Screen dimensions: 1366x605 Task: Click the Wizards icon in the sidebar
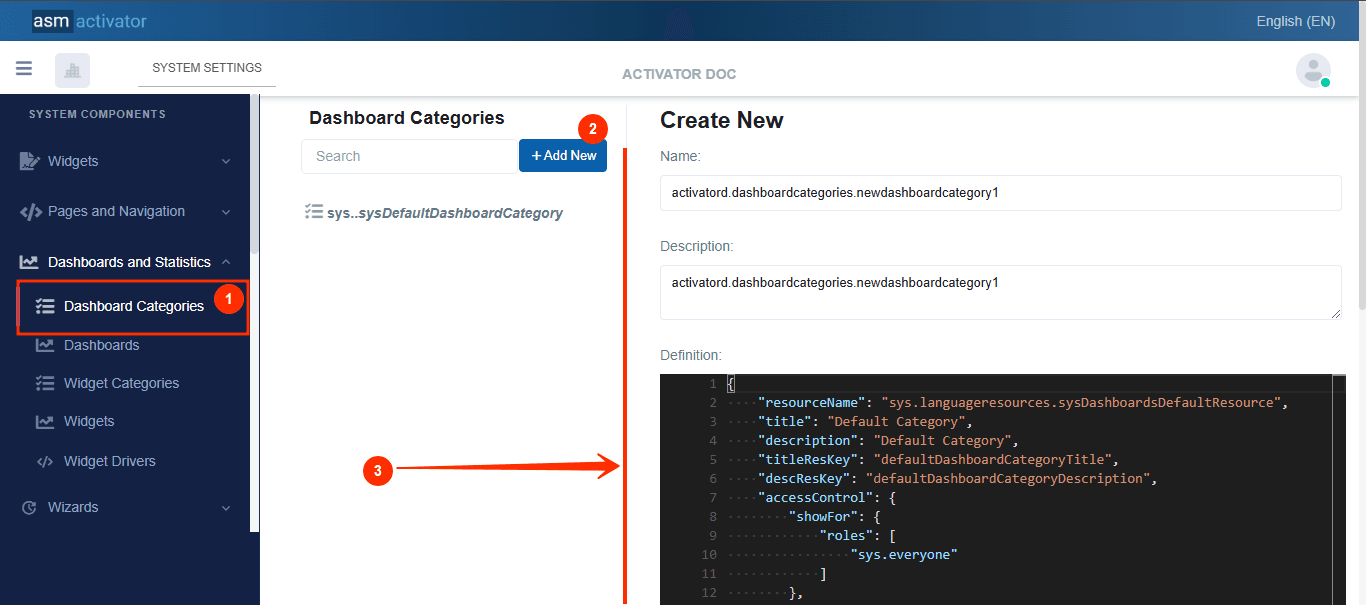click(29, 507)
